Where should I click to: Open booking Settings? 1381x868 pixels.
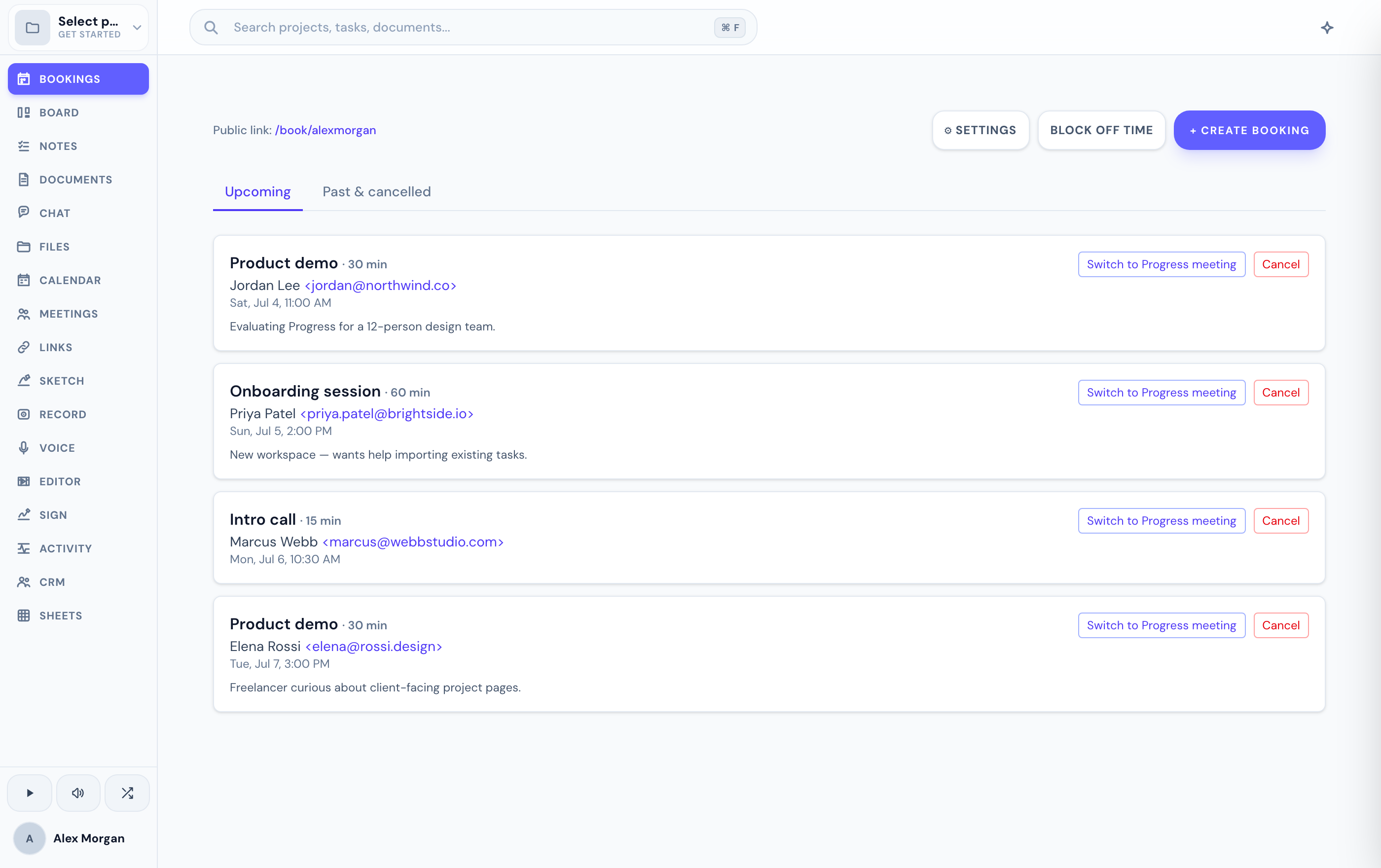[981, 130]
